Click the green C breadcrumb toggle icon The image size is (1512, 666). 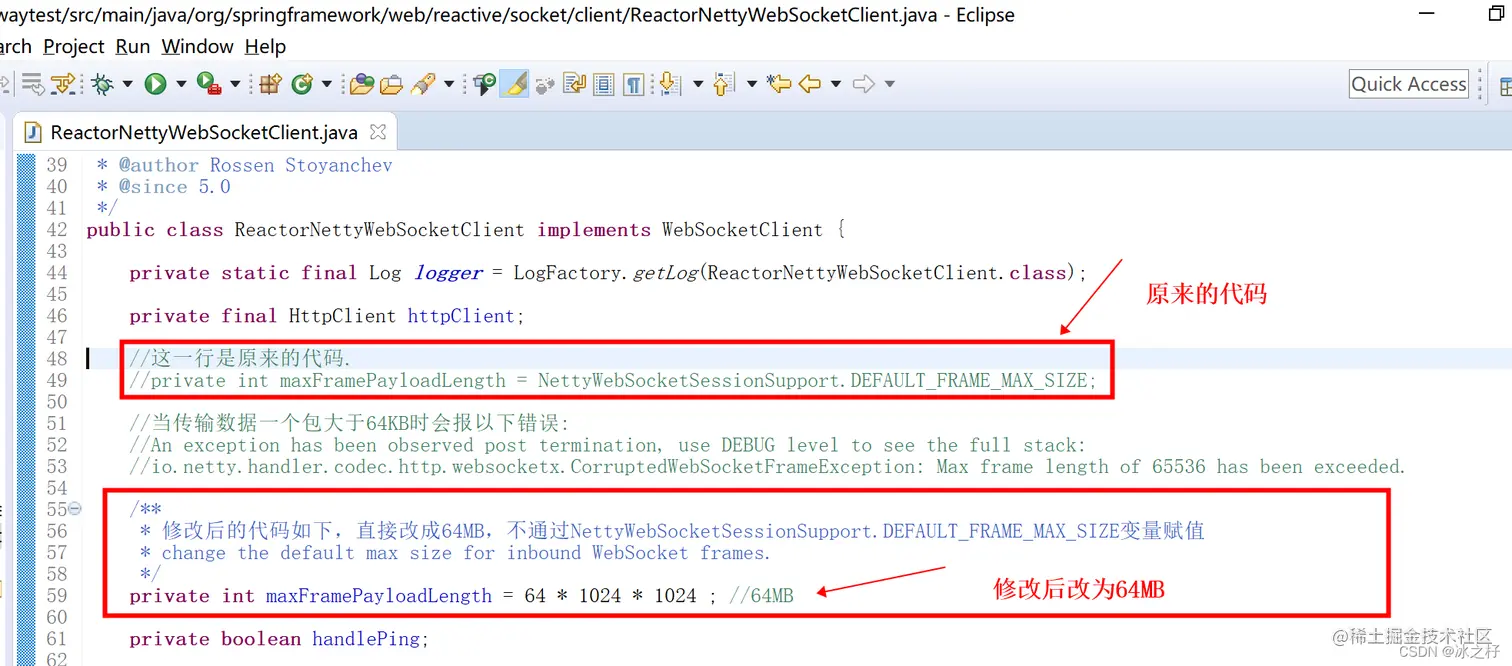tap(485, 84)
